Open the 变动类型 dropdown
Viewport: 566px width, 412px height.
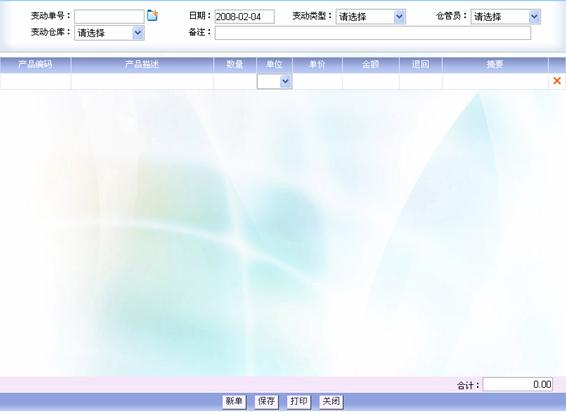[x=371, y=17]
